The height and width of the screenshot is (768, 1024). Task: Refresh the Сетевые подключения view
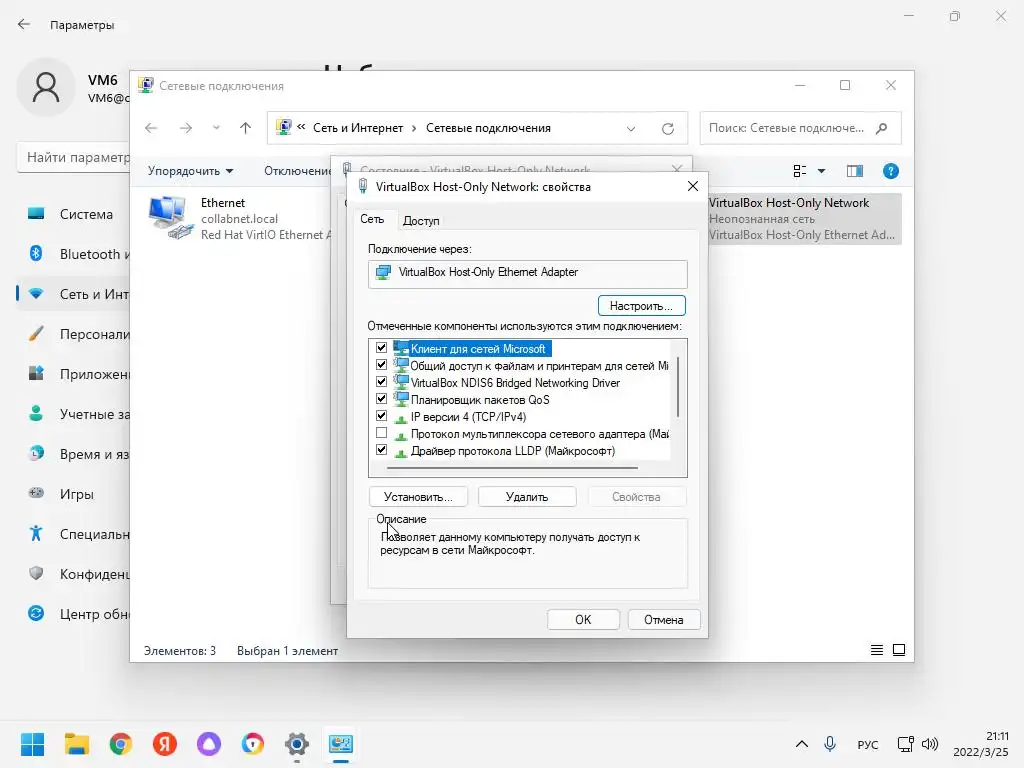tap(667, 129)
